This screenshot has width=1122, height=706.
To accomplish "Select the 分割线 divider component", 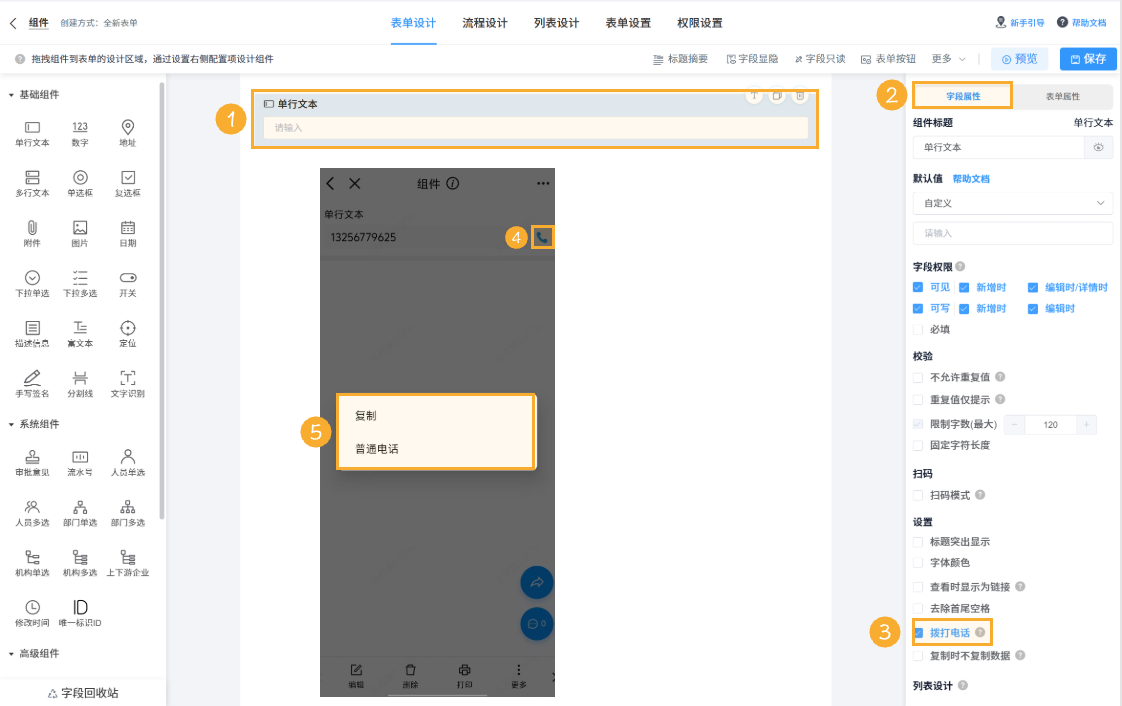I will pos(80,383).
